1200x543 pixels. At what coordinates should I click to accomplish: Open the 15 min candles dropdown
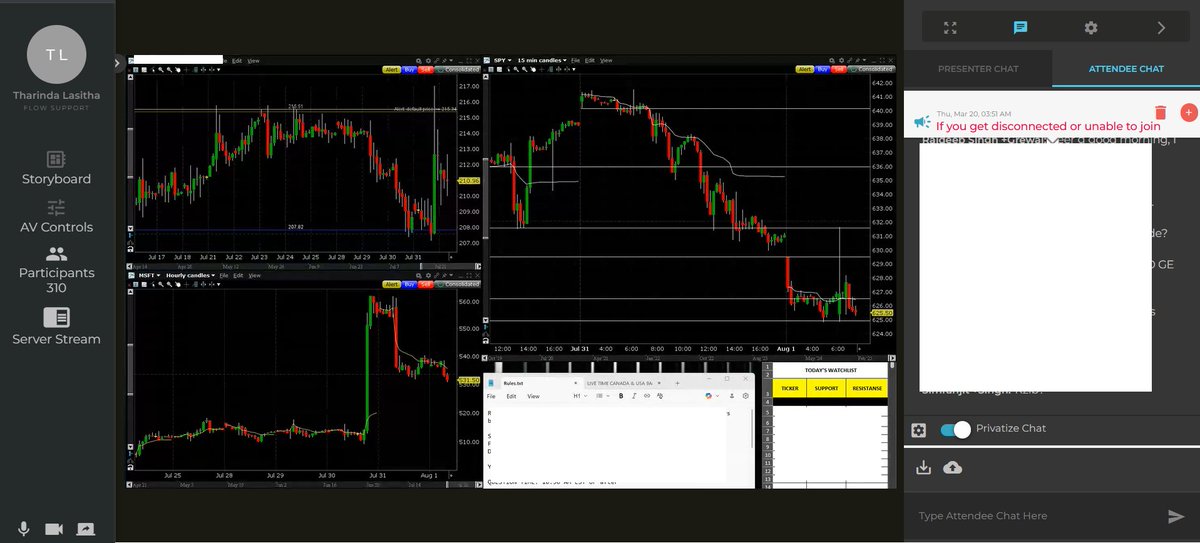click(x=542, y=60)
